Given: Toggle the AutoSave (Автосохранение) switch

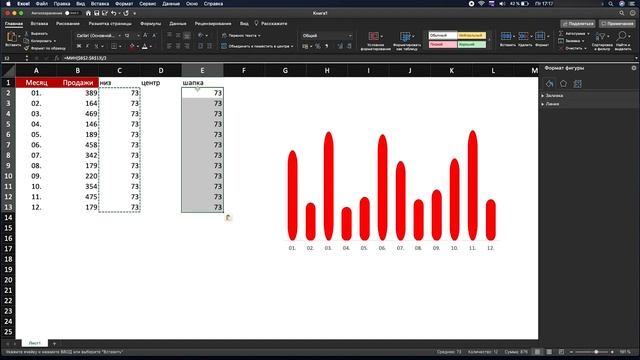Looking at the screenshot, I should point(72,13).
